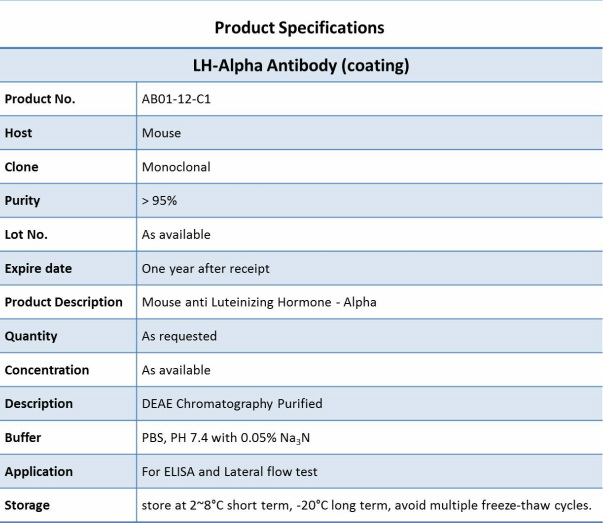Click For ELISA and Lateral flow test
603x523 pixels.
[x=230, y=471]
